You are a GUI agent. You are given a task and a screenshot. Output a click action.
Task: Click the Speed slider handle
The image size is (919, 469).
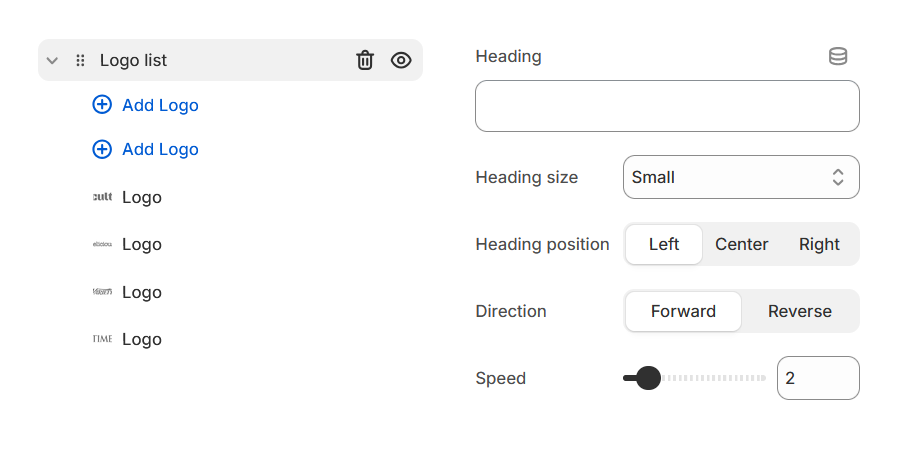click(x=649, y=378)
